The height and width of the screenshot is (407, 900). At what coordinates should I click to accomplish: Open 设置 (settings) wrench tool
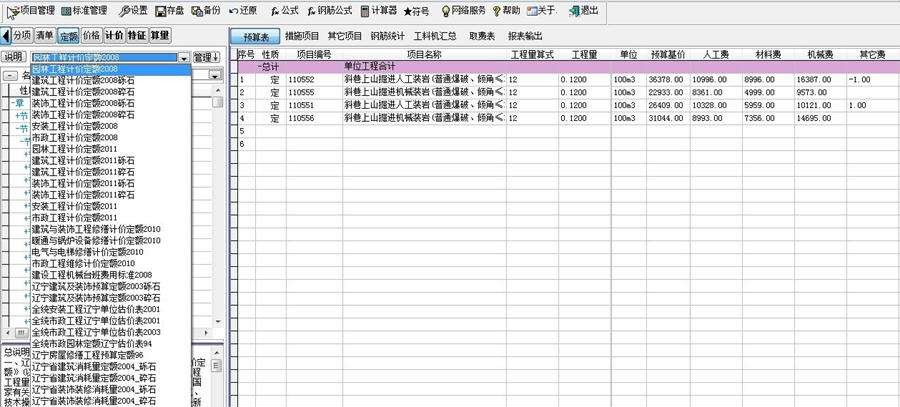[x=134, y=10]
